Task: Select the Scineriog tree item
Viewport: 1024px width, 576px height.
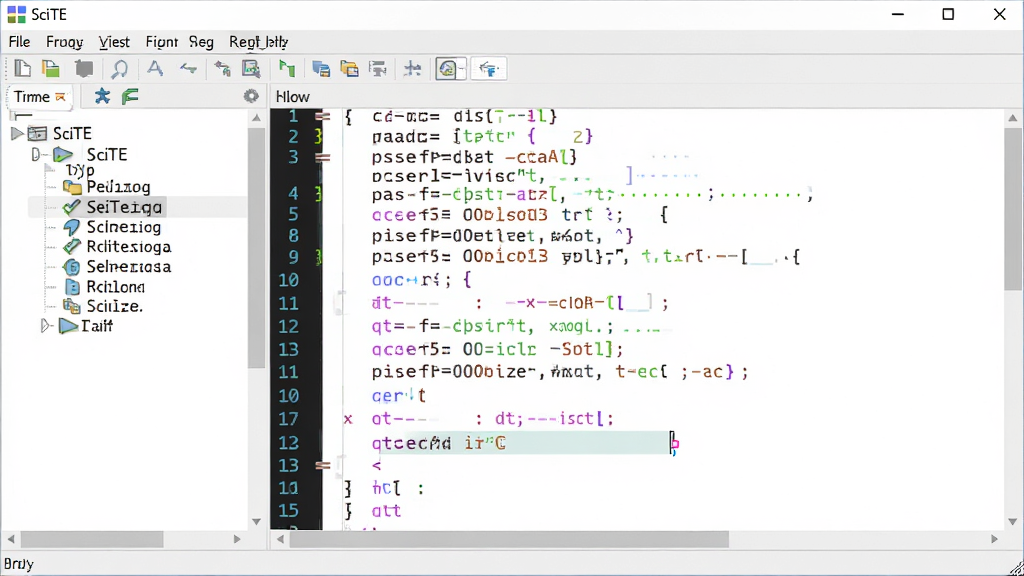Action: [123, 227]
